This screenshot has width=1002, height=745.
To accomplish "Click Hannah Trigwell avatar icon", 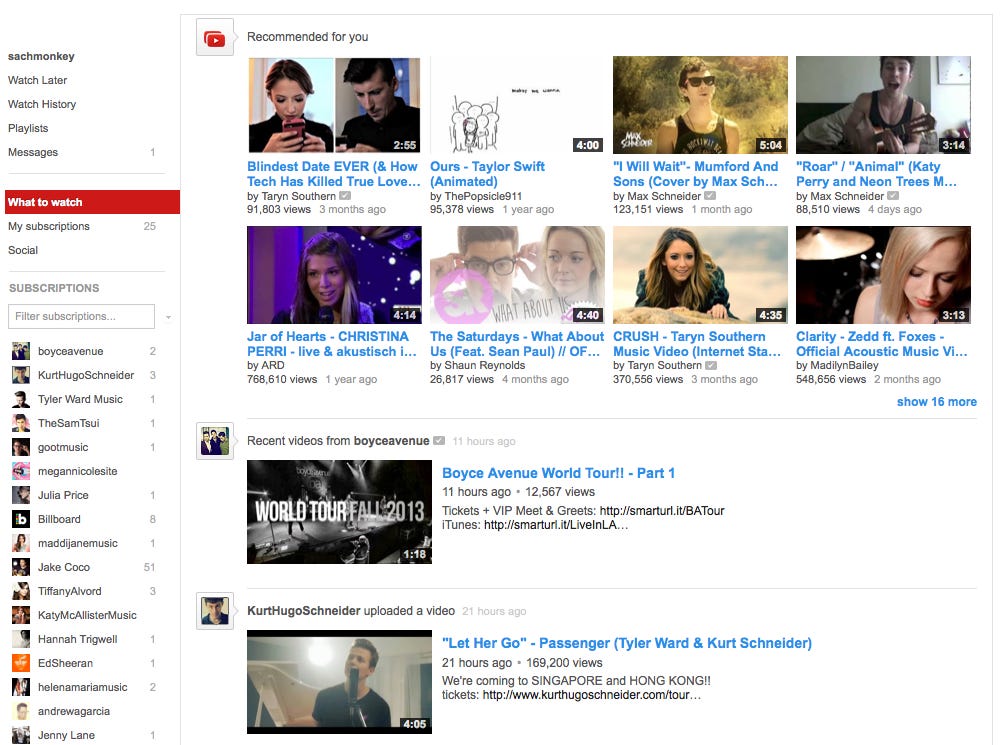I will click(21, 639).
